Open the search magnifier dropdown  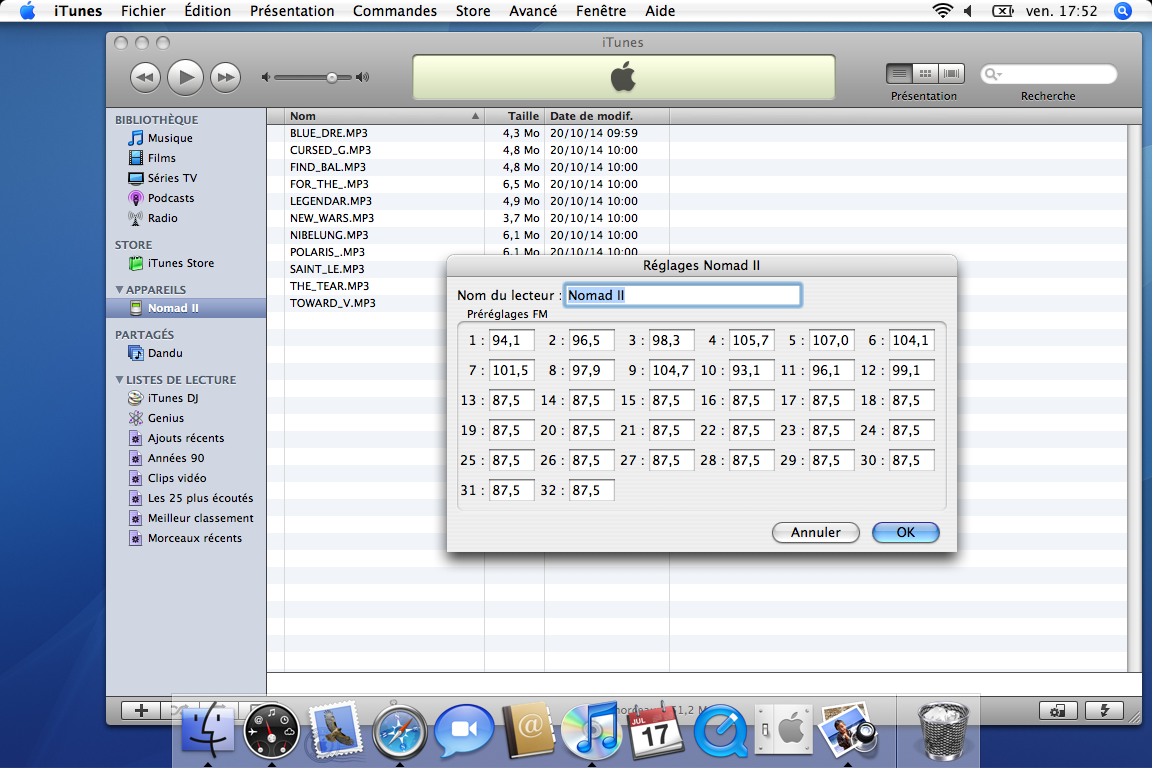(x=993, y=73)
